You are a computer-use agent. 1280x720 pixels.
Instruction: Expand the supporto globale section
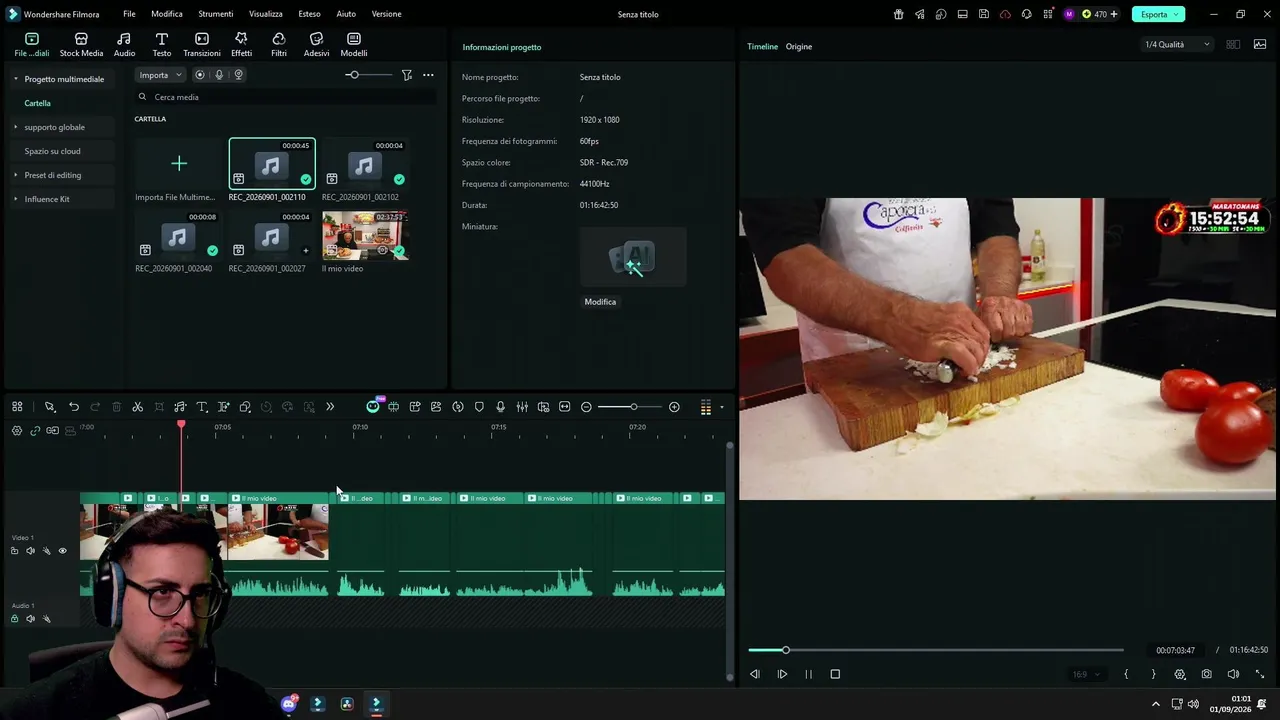[x=15, y=127]
